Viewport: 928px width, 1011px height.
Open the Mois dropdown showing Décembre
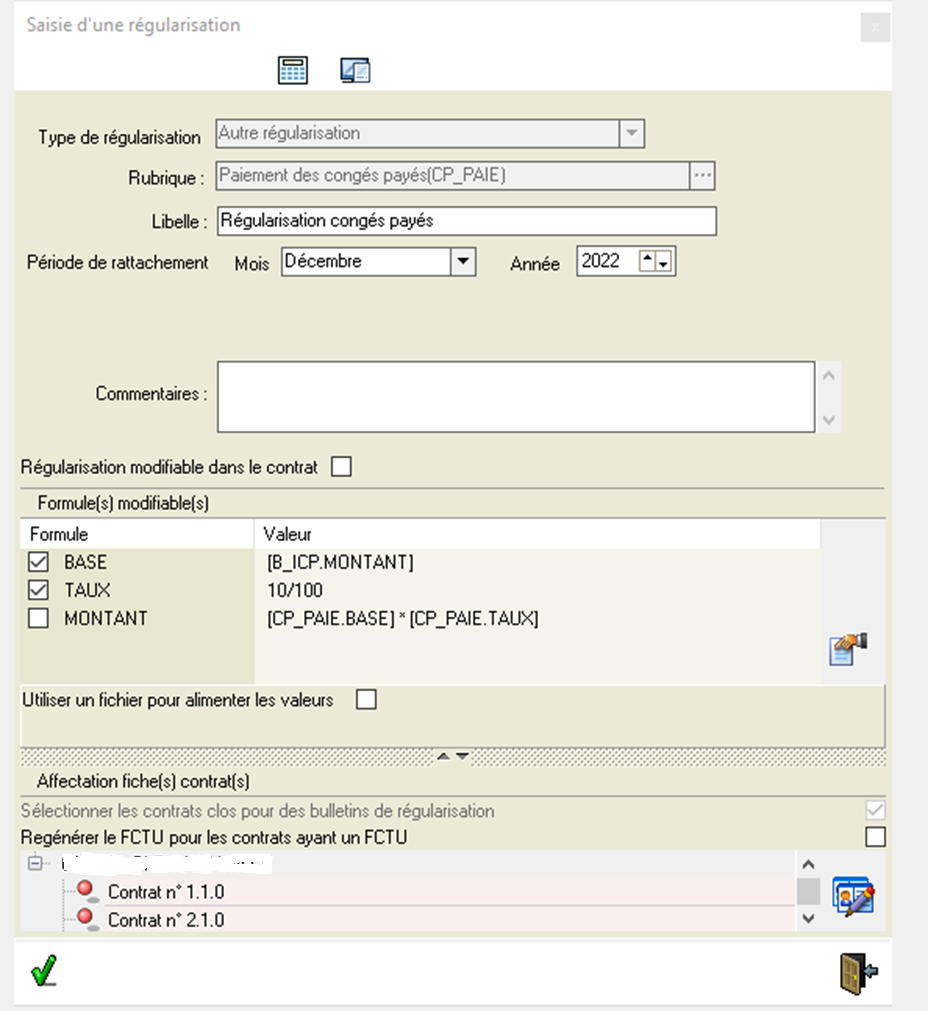(x=462, y=262)
